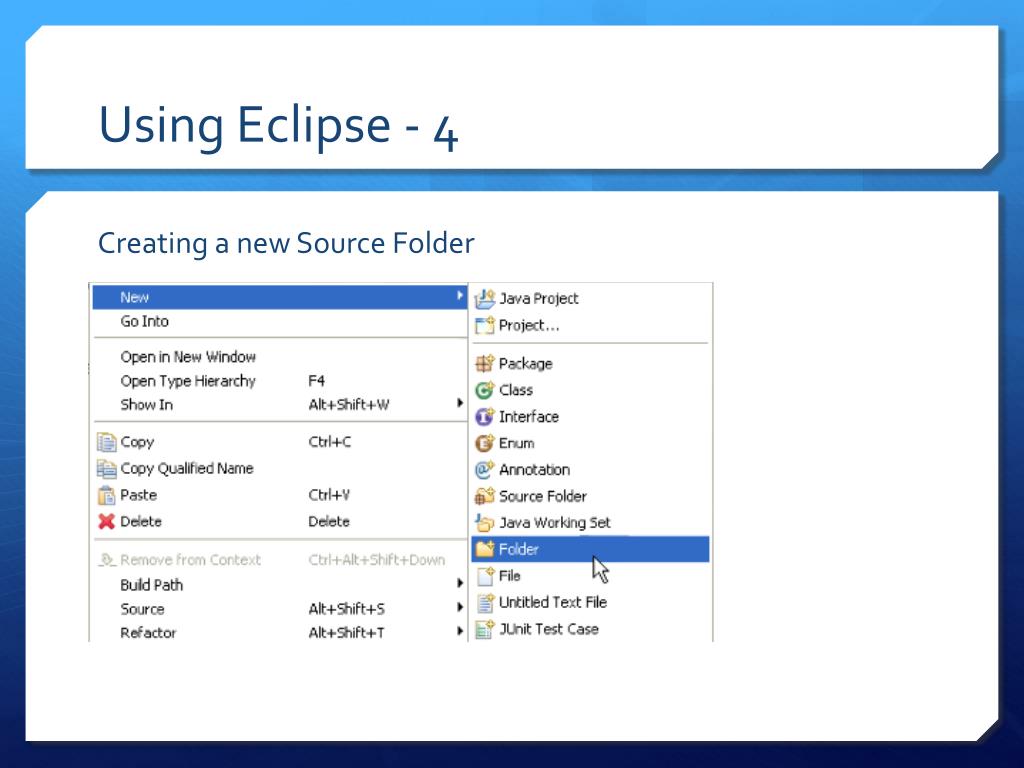Open the Refactor menu entry
This screenshot has width=1024, height=768.
(x=280, y=632)
